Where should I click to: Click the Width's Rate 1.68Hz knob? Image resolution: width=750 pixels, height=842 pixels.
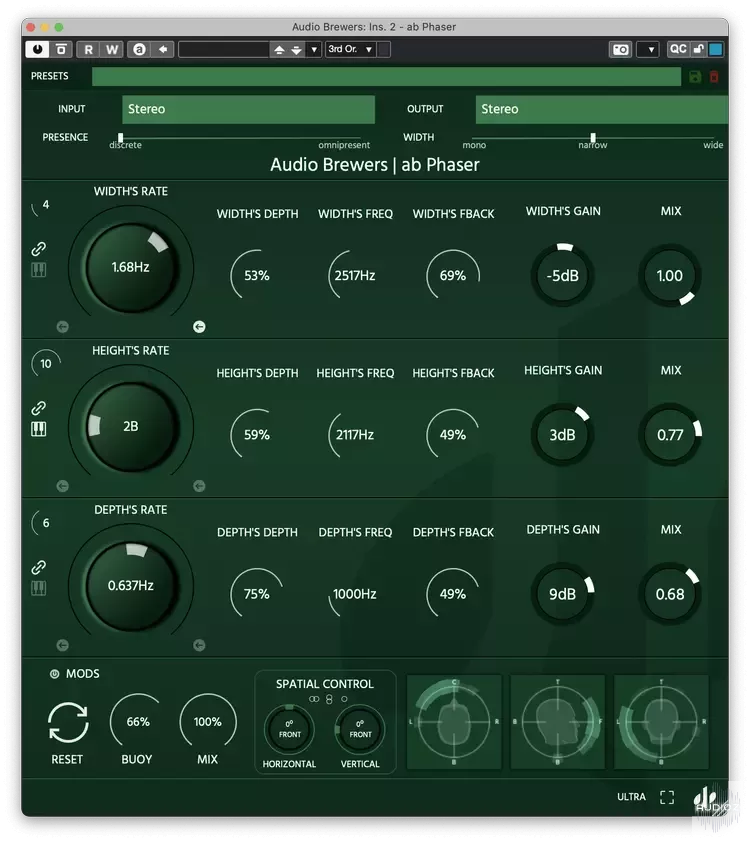tap(131, 267)
